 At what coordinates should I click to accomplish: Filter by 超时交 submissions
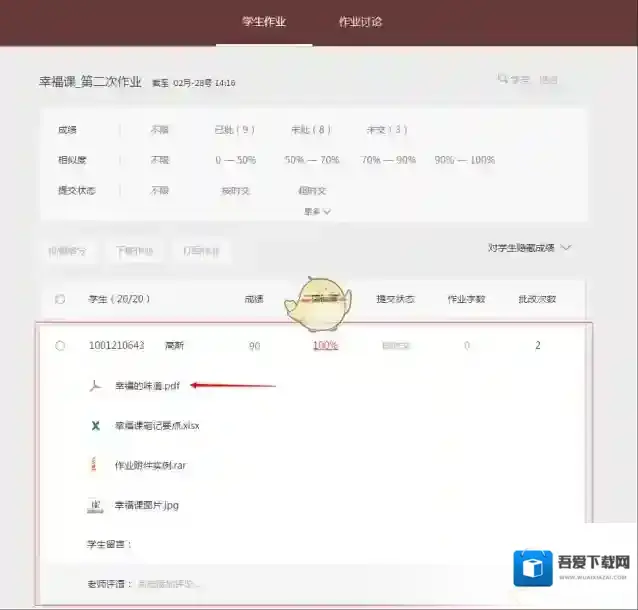(312, 190)
